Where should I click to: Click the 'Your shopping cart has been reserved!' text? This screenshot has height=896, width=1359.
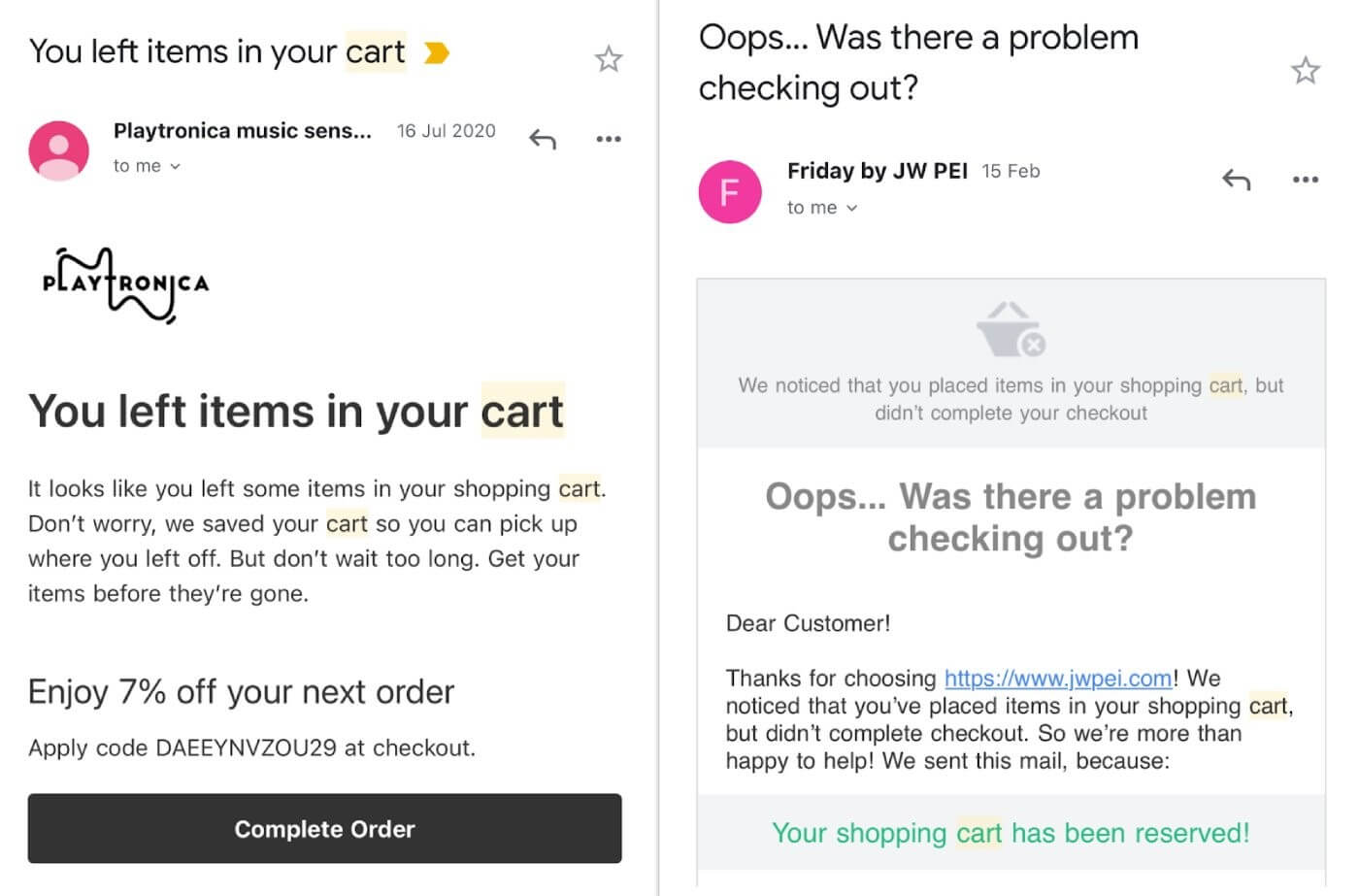(1011, 833)
